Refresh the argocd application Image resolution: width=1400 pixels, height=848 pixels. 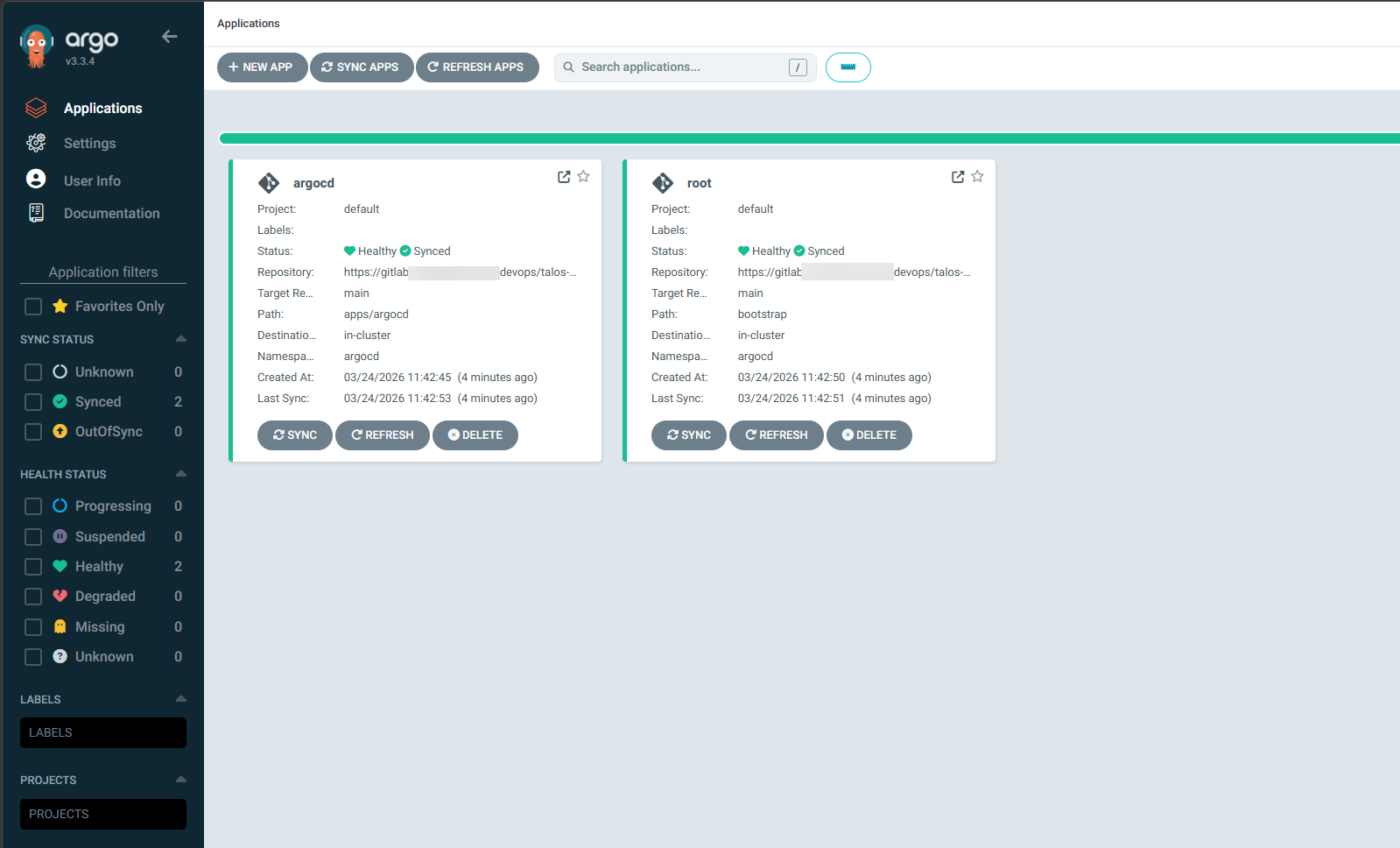coord(383,435)
